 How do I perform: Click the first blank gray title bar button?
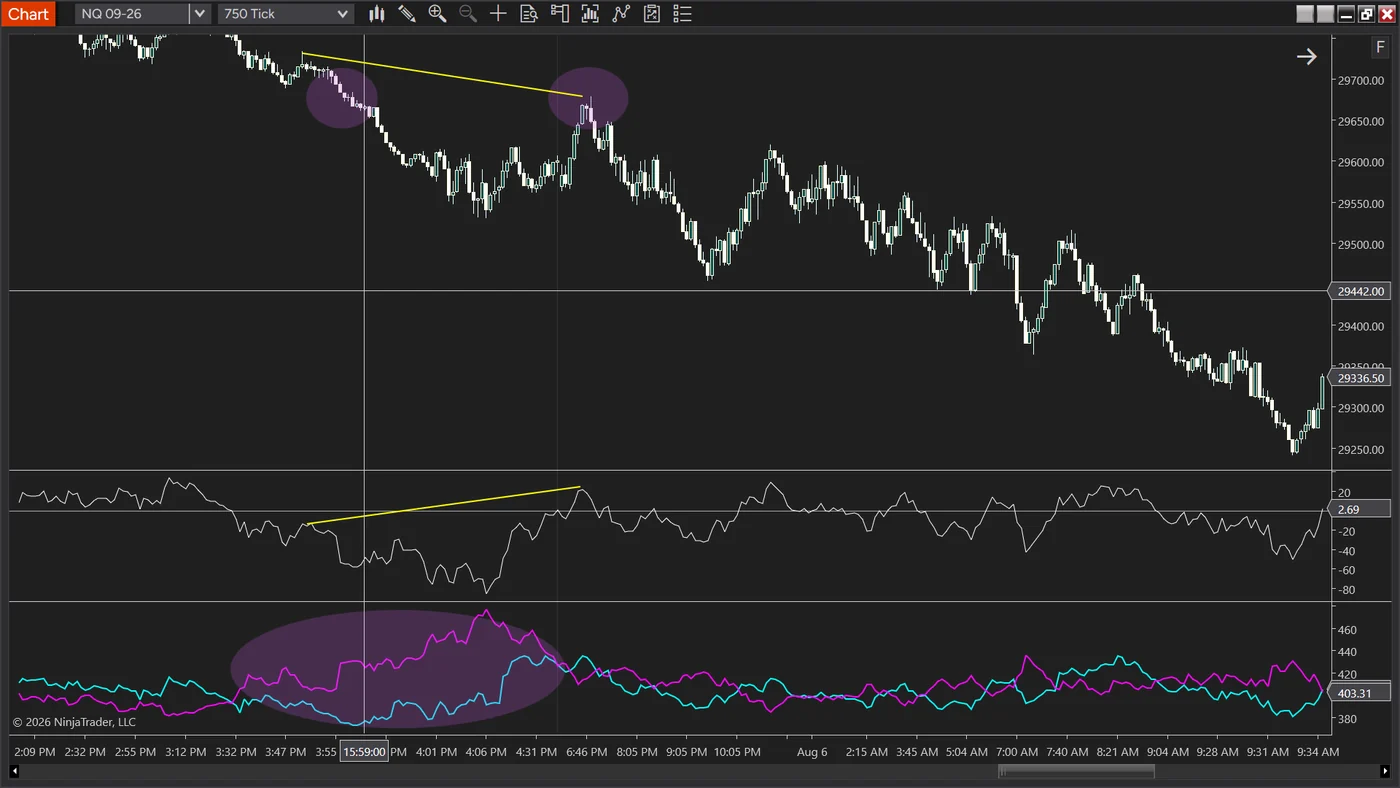click(1305, 14)
